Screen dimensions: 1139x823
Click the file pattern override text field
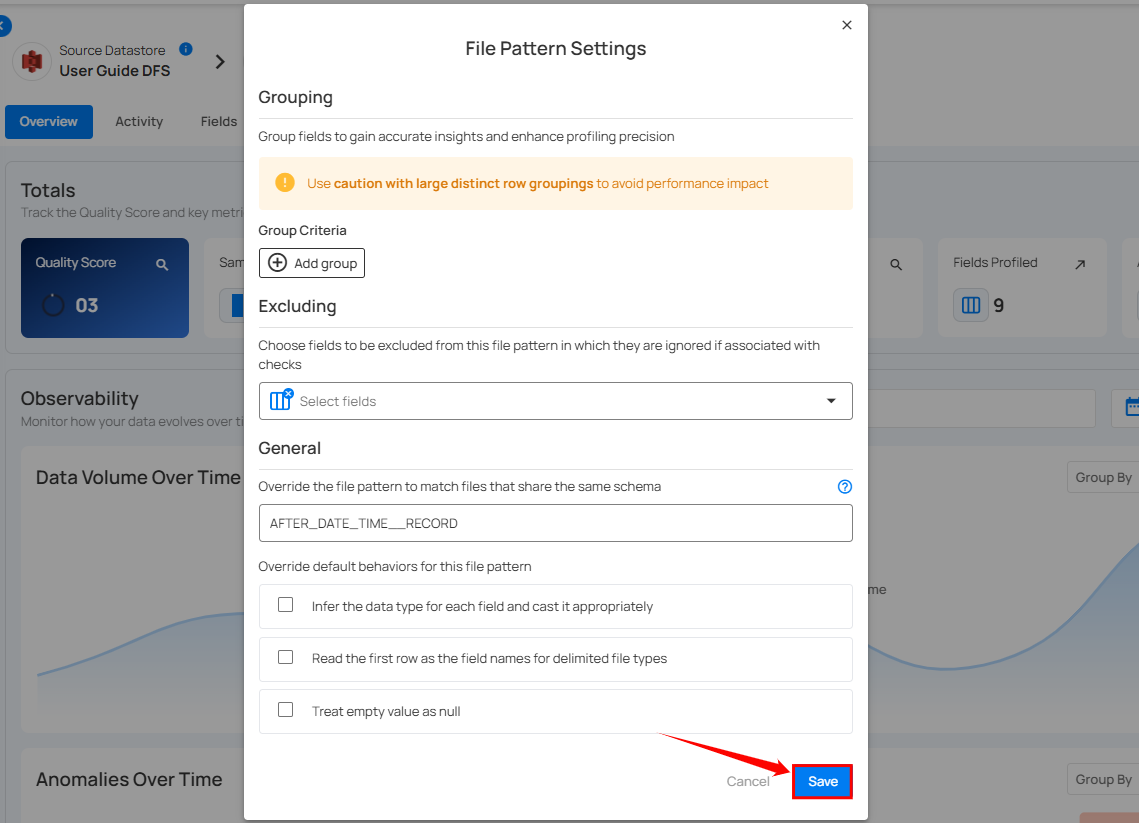pos(555,523)
